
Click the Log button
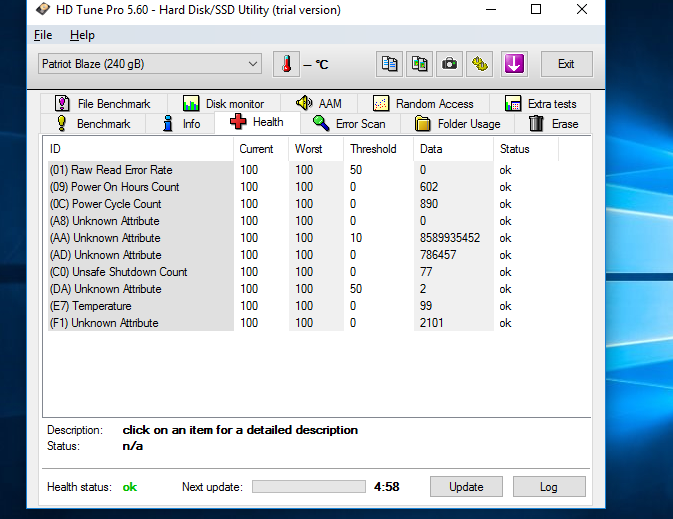(x=549, y=487)
